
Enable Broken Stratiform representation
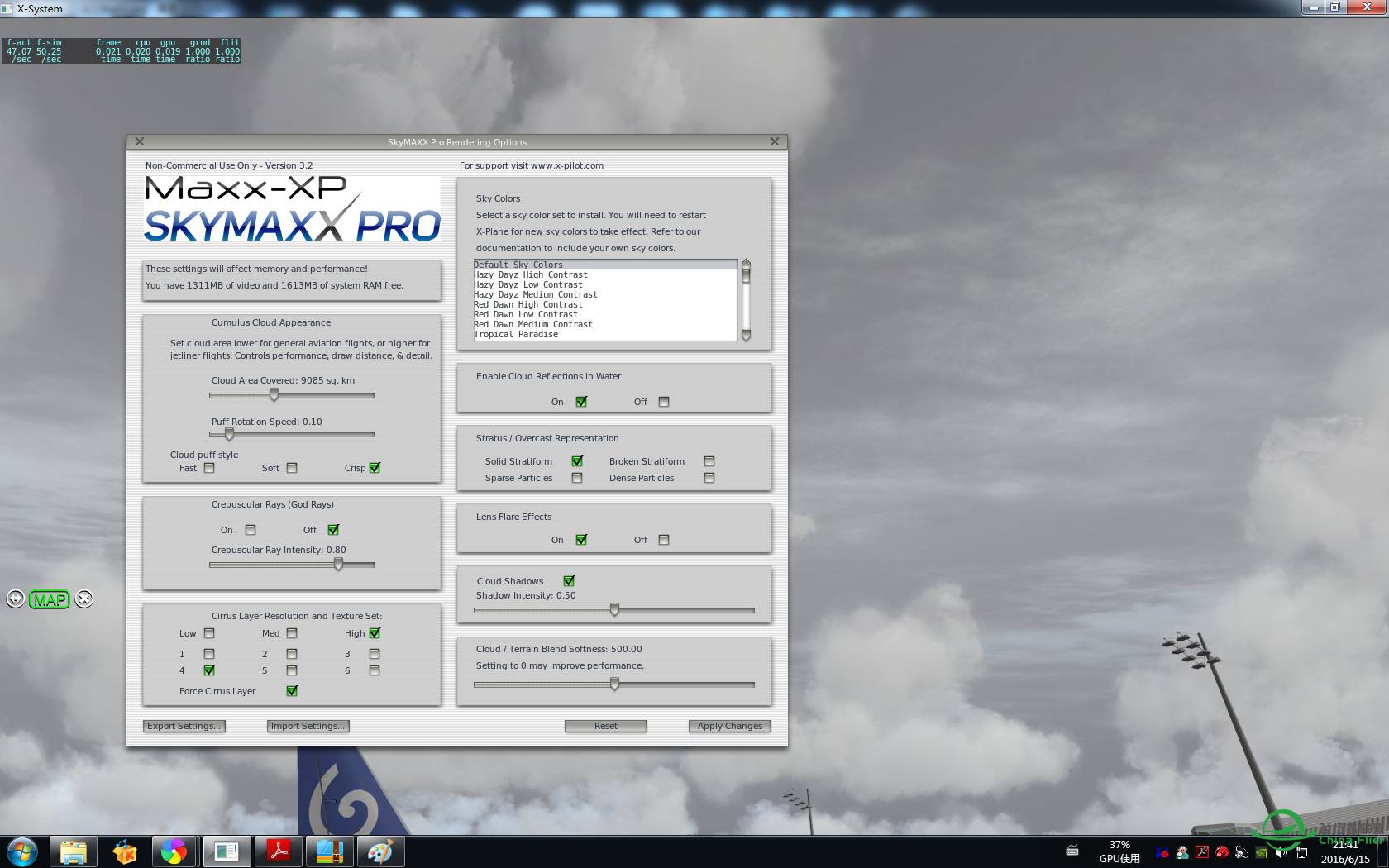pos(709,461)
